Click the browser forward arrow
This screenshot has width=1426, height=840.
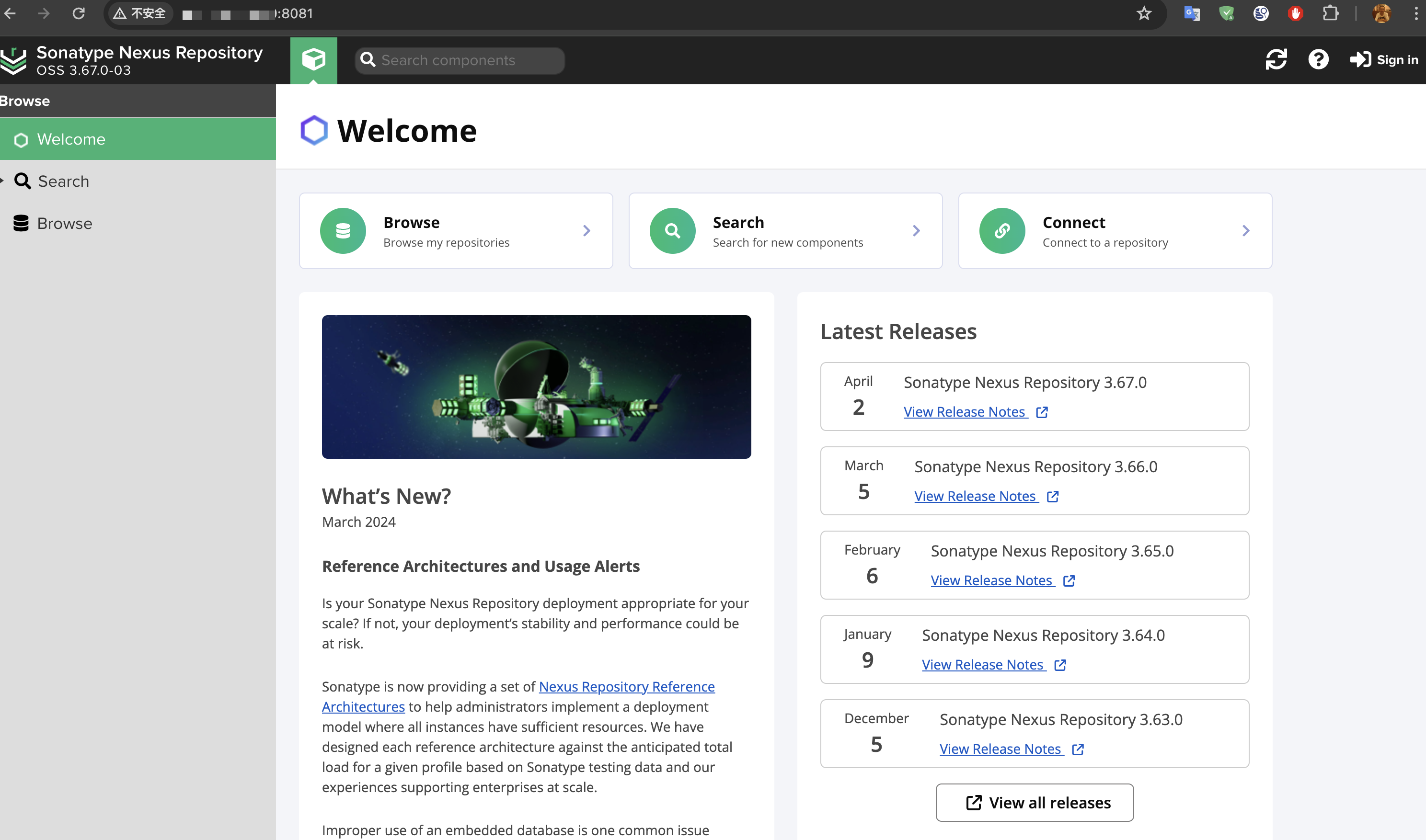44,13
